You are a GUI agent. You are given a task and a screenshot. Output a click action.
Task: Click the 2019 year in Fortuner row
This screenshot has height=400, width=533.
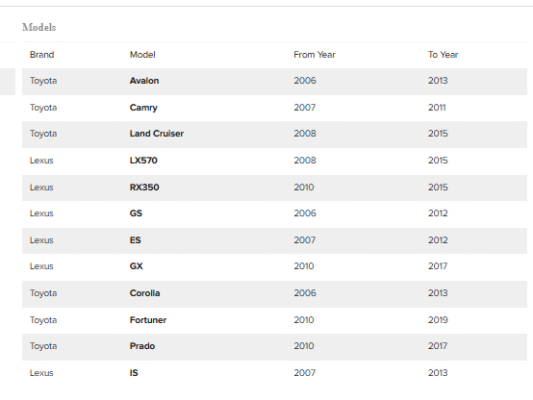pyautogui.click(x=438, y=320)
